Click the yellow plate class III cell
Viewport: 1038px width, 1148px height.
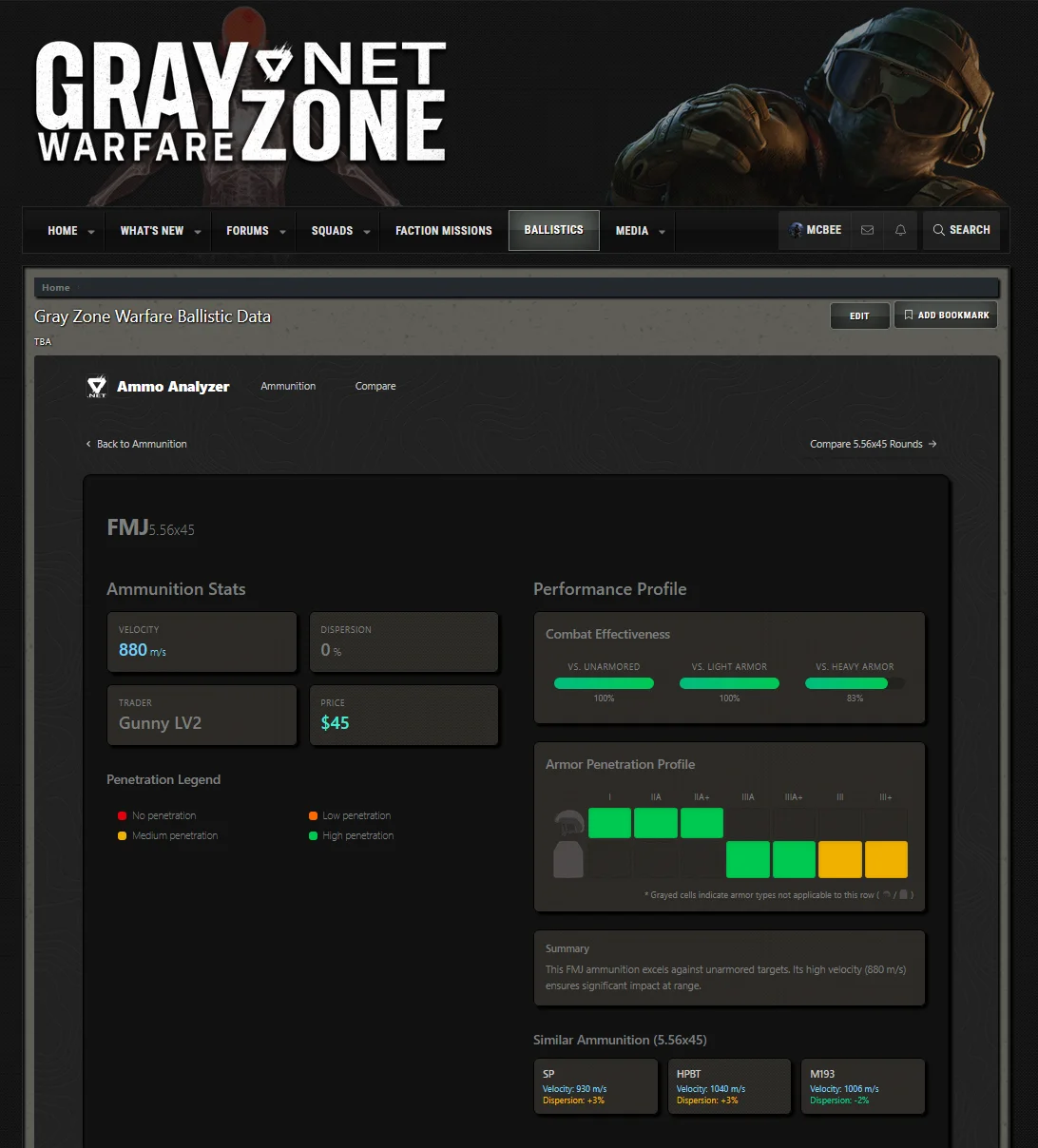pyautogui.click(x=840, y=859)
